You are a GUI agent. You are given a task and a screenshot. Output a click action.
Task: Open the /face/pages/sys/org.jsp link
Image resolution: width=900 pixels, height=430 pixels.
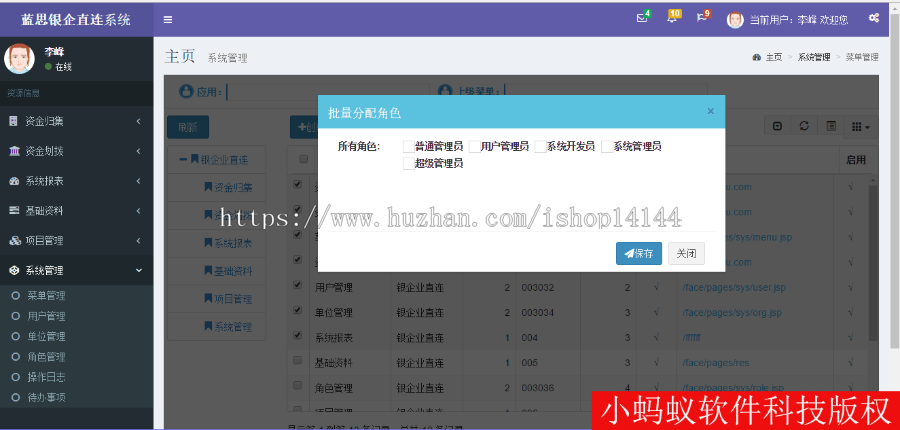732,313
